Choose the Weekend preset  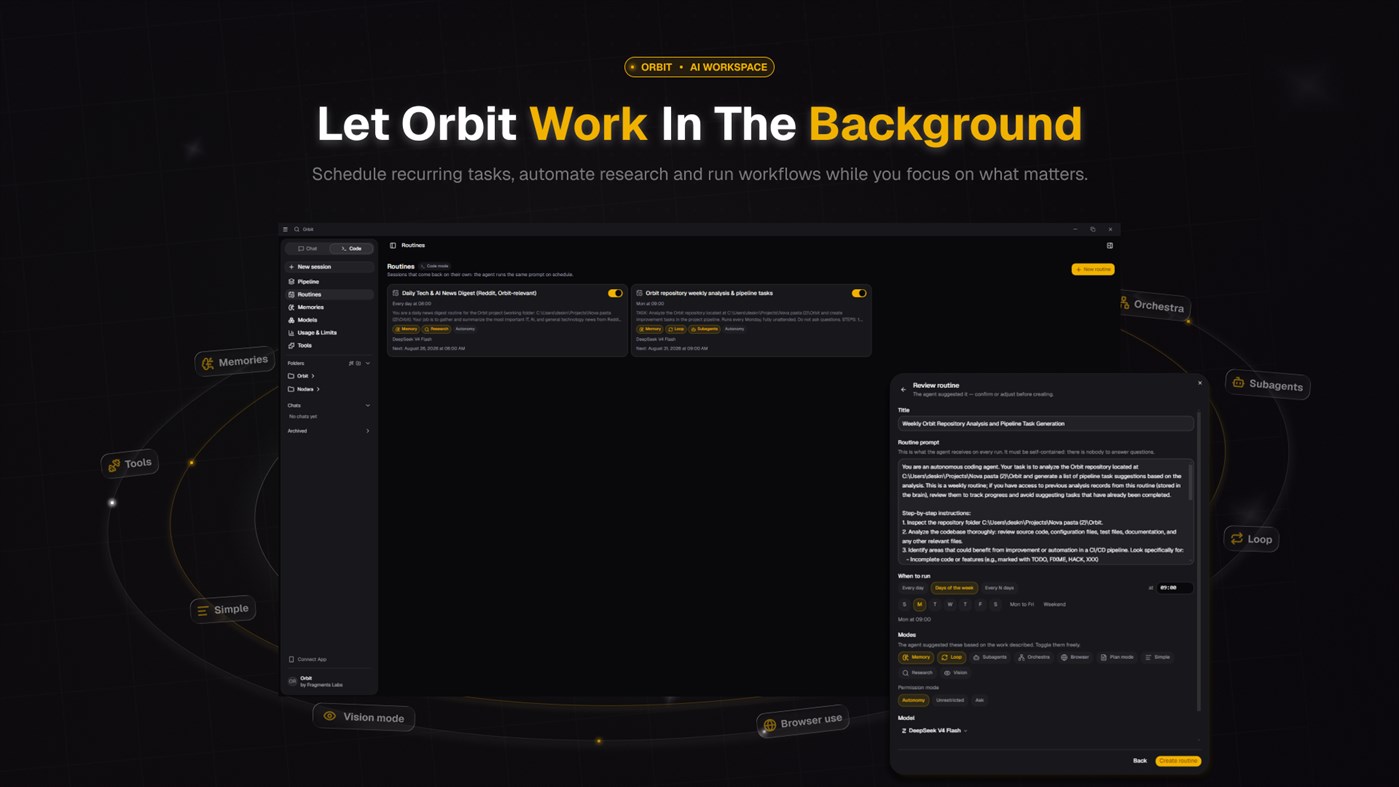[1055, 604]
